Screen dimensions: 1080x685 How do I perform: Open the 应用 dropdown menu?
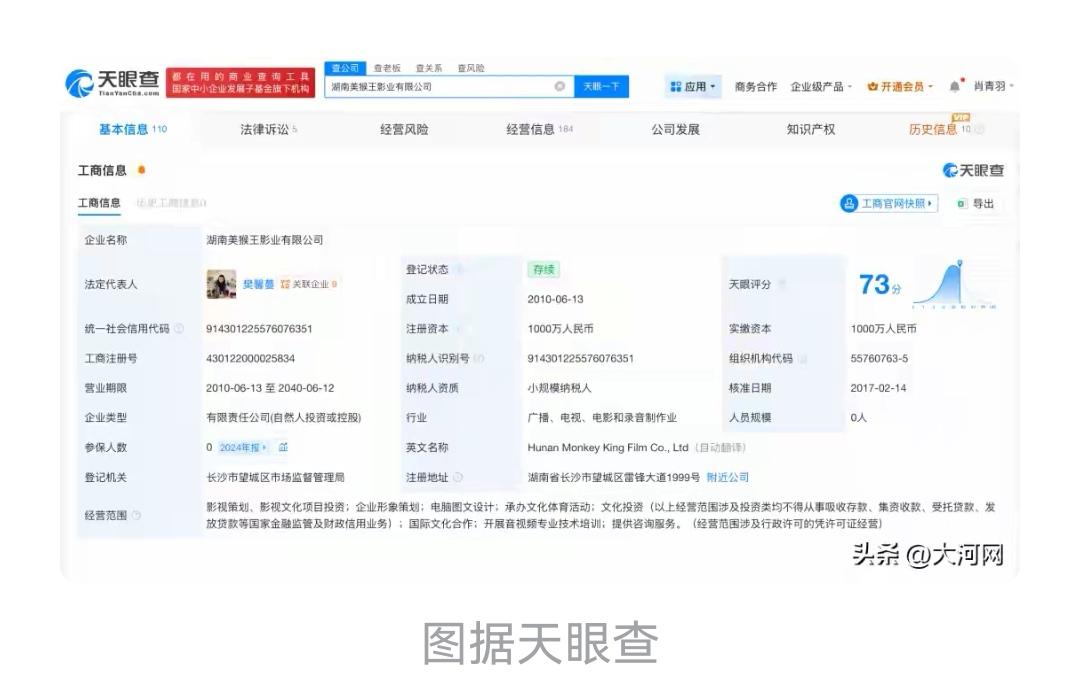point(694,87)
